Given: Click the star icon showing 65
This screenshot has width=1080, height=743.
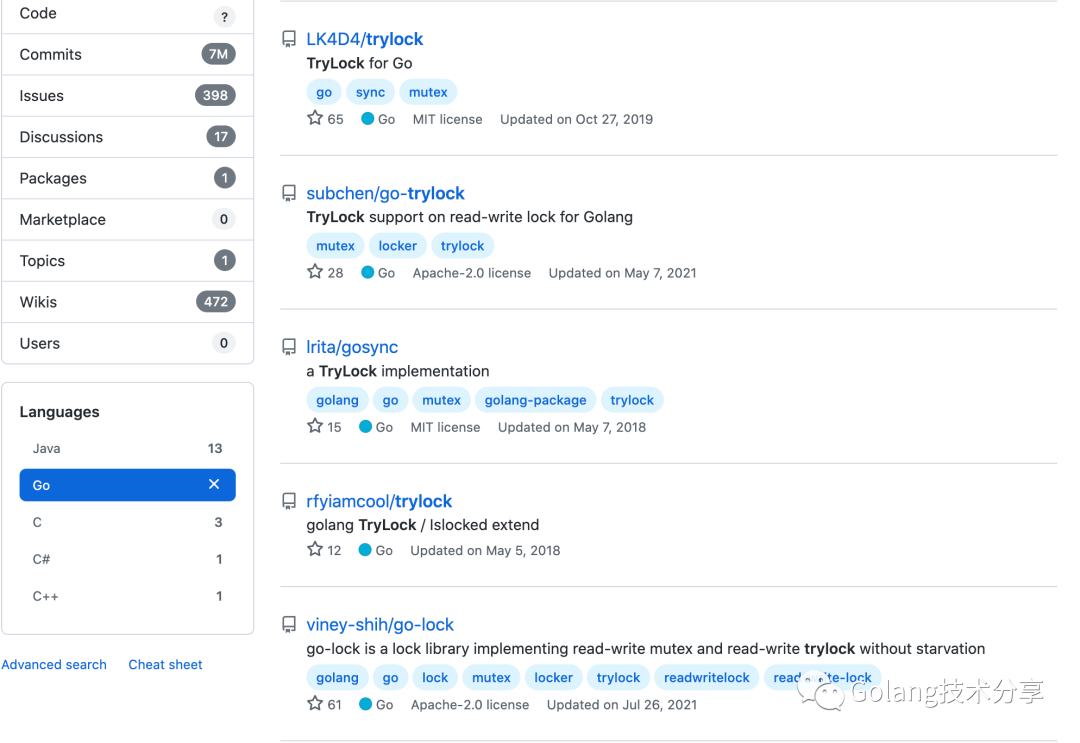Looking at the screenshot, I should point(315,118).
